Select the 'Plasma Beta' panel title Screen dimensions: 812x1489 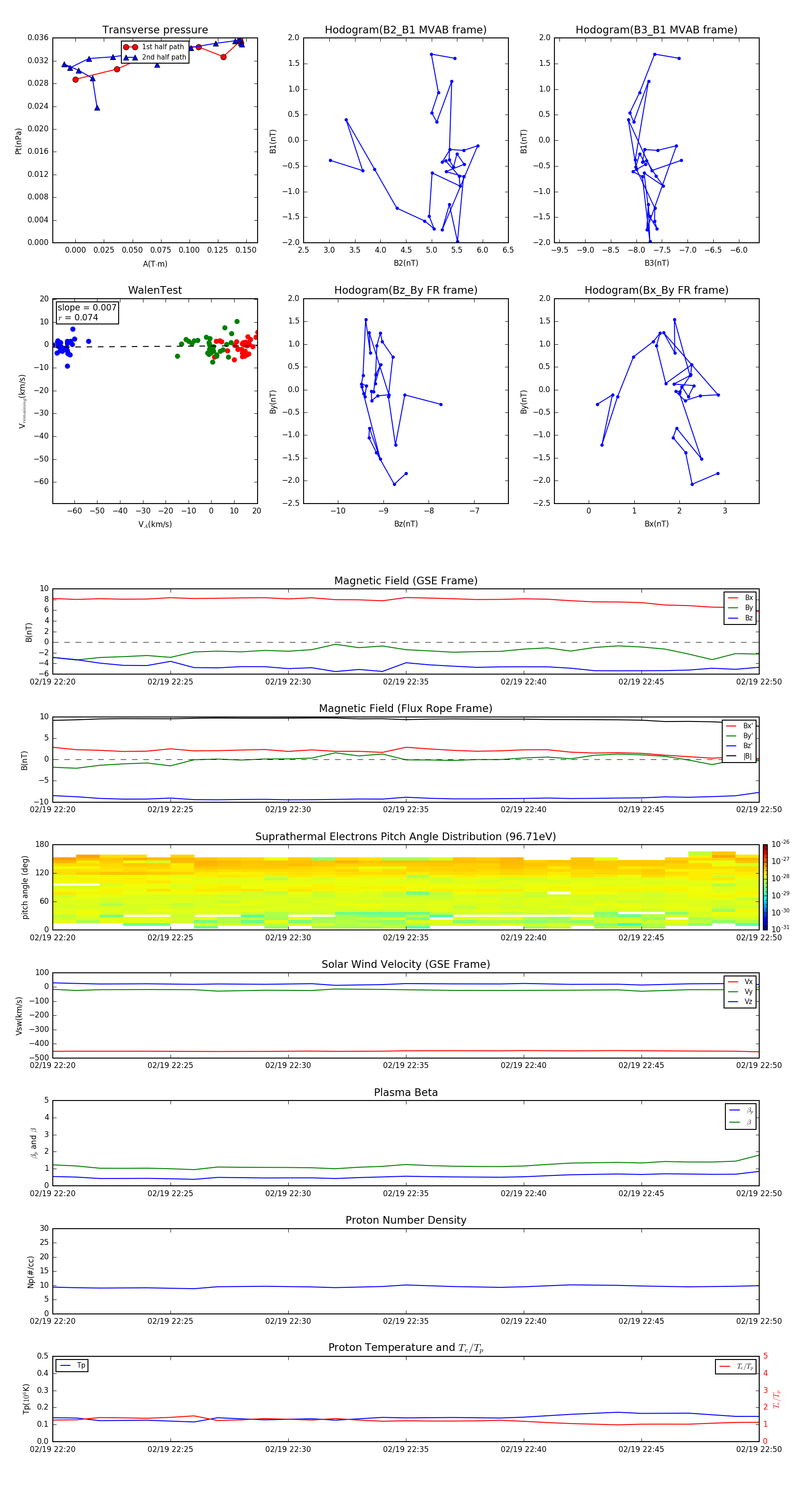pos(406,1093)
